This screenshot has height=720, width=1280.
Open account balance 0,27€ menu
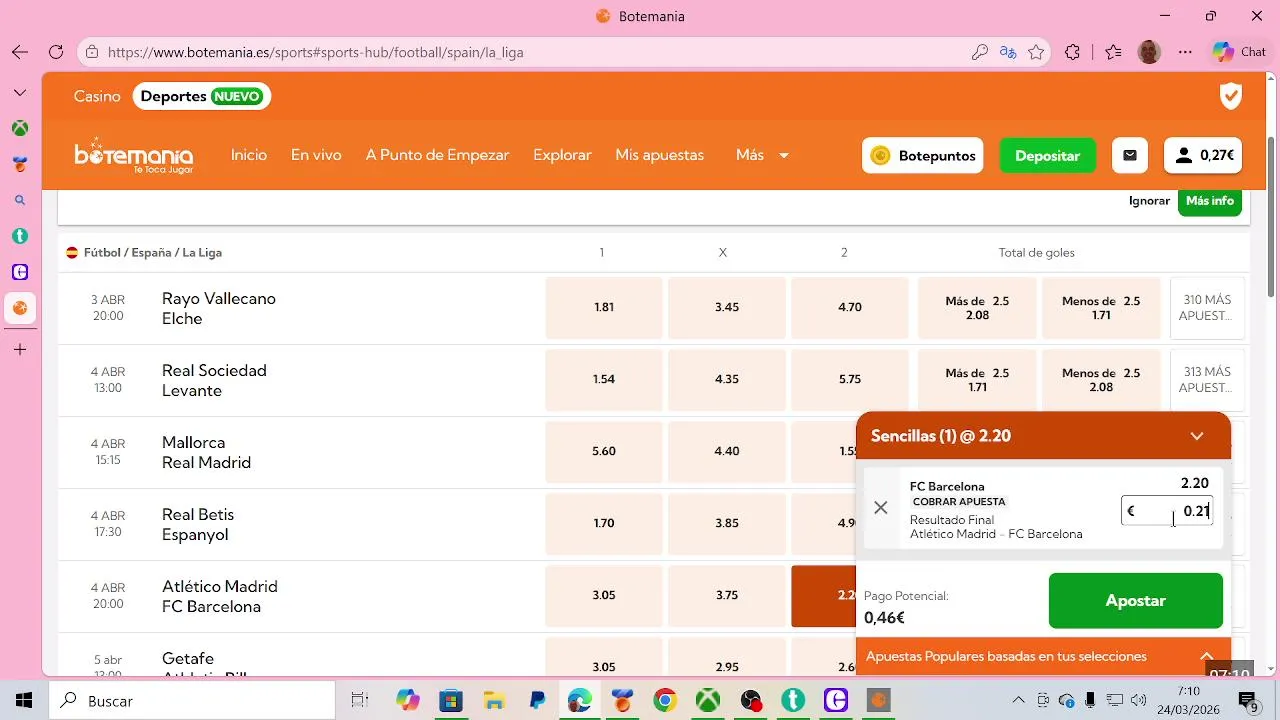pyautogui.click(x=1203, y=155)
